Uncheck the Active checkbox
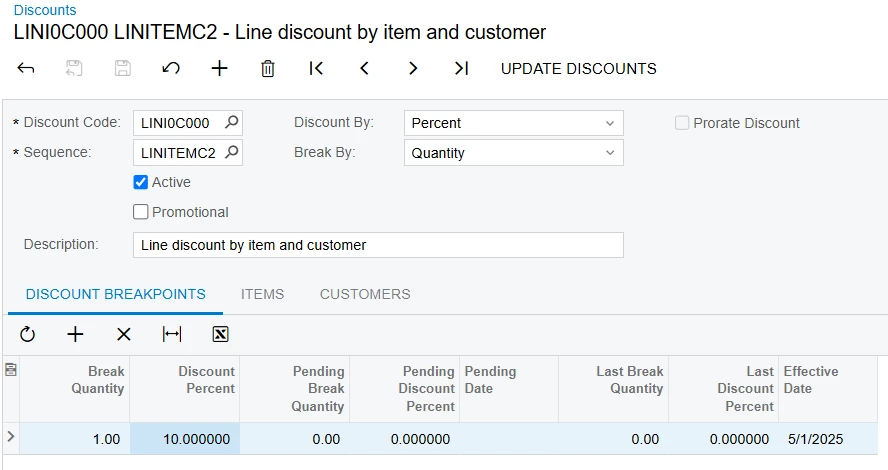The width and height of the screenshot is (888, 470). point(141,183)
